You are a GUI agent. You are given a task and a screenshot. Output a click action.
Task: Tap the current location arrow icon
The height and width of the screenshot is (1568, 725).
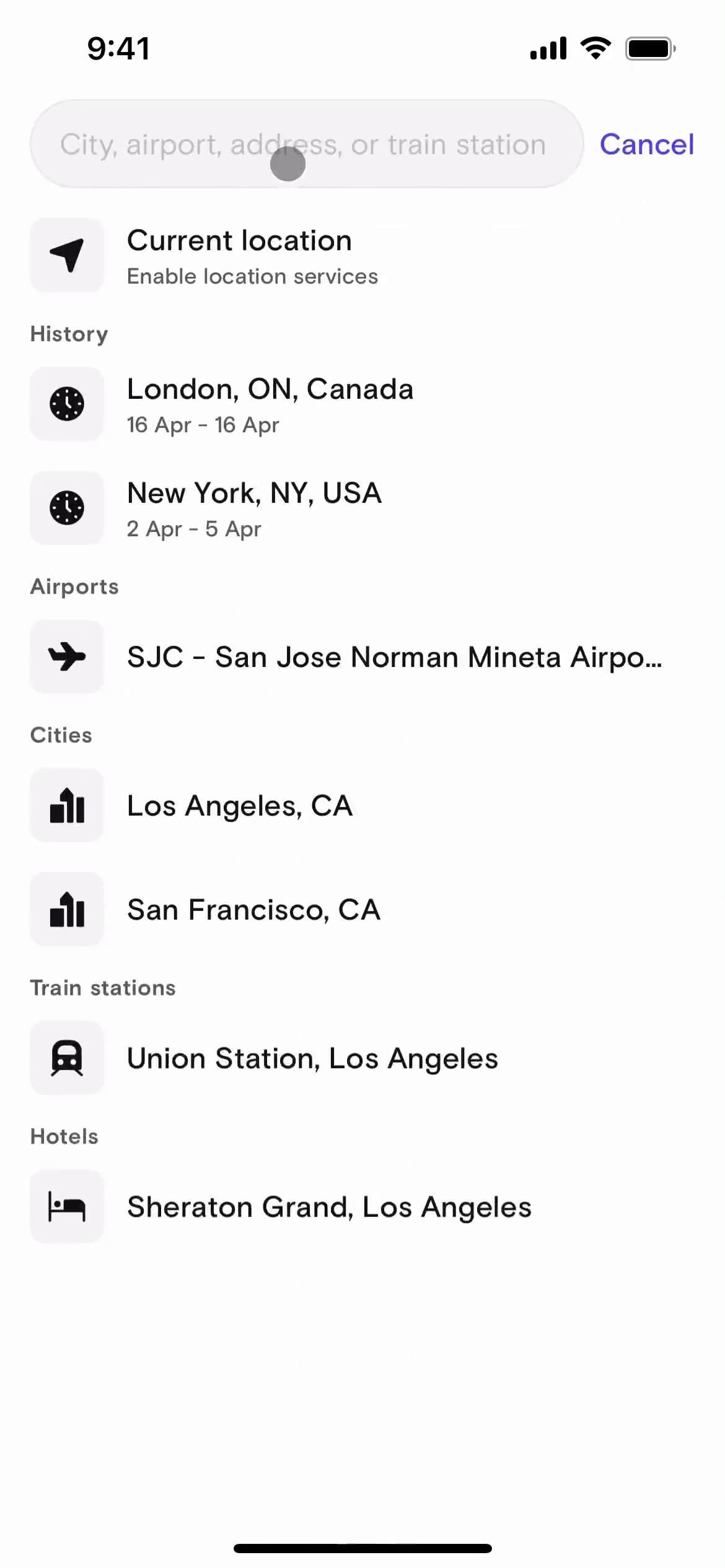pyautogui.click(x=67, y=255)
